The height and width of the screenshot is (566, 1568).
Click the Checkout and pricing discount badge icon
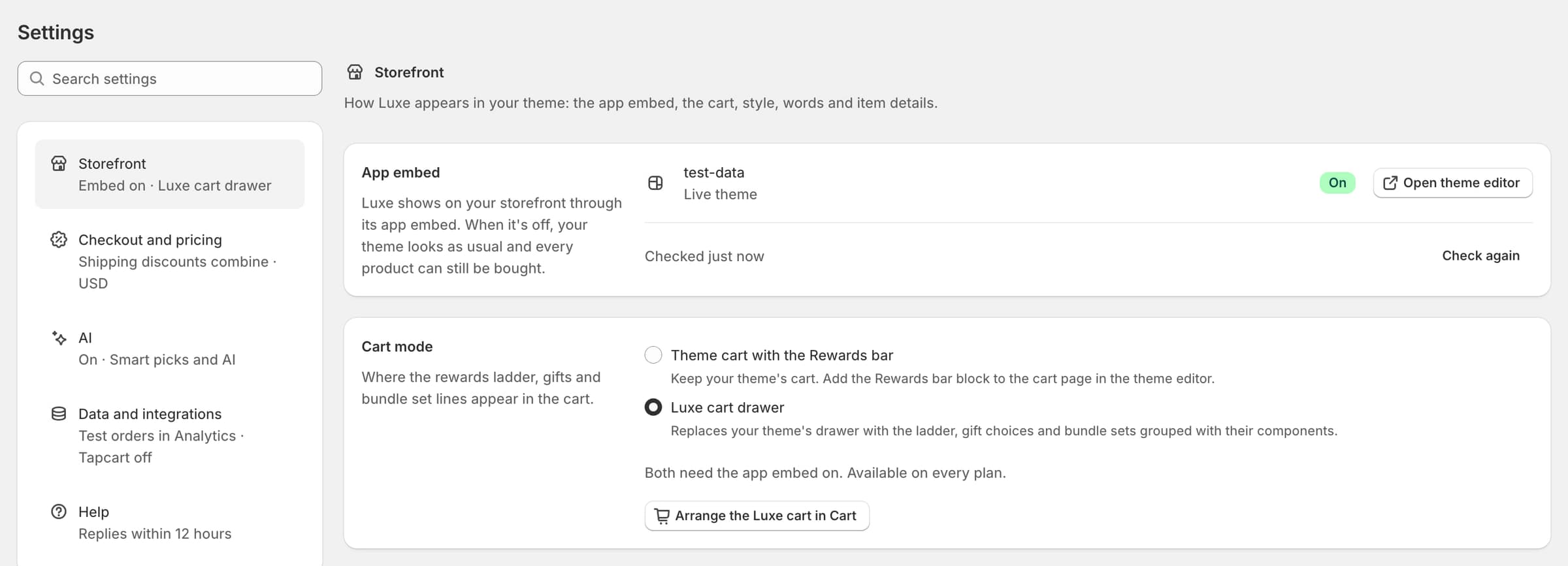coord(59,240)
